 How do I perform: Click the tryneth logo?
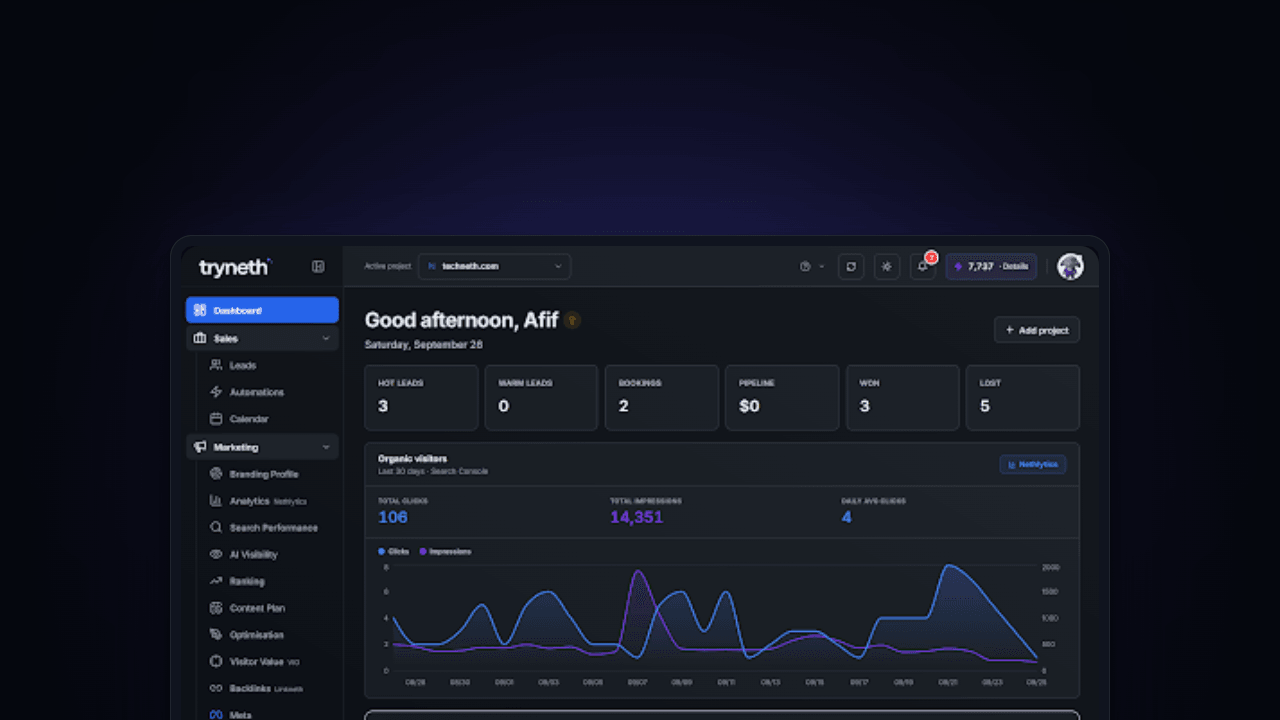click(234, 267)
